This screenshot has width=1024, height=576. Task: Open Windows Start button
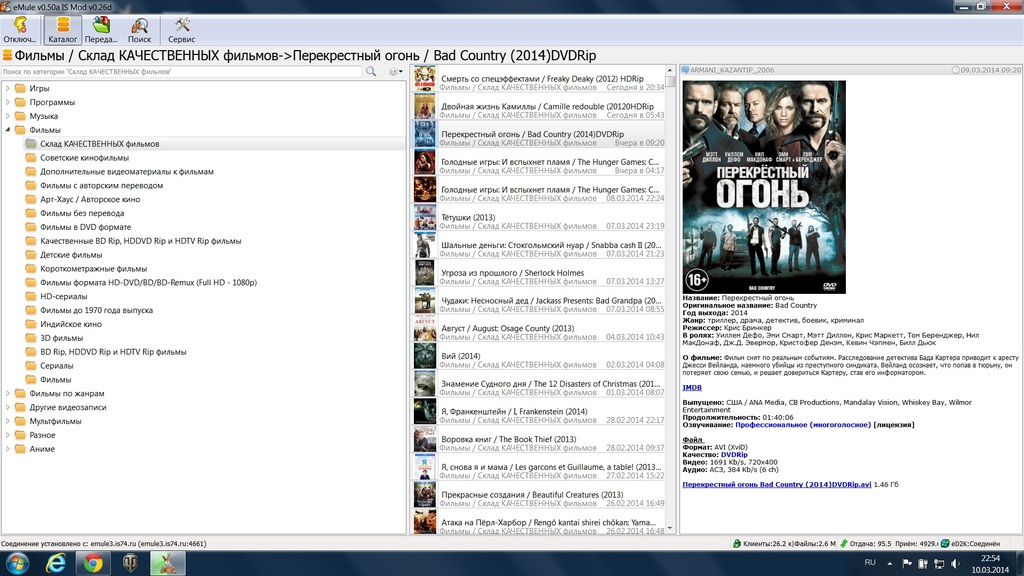[x=17, y=563]
